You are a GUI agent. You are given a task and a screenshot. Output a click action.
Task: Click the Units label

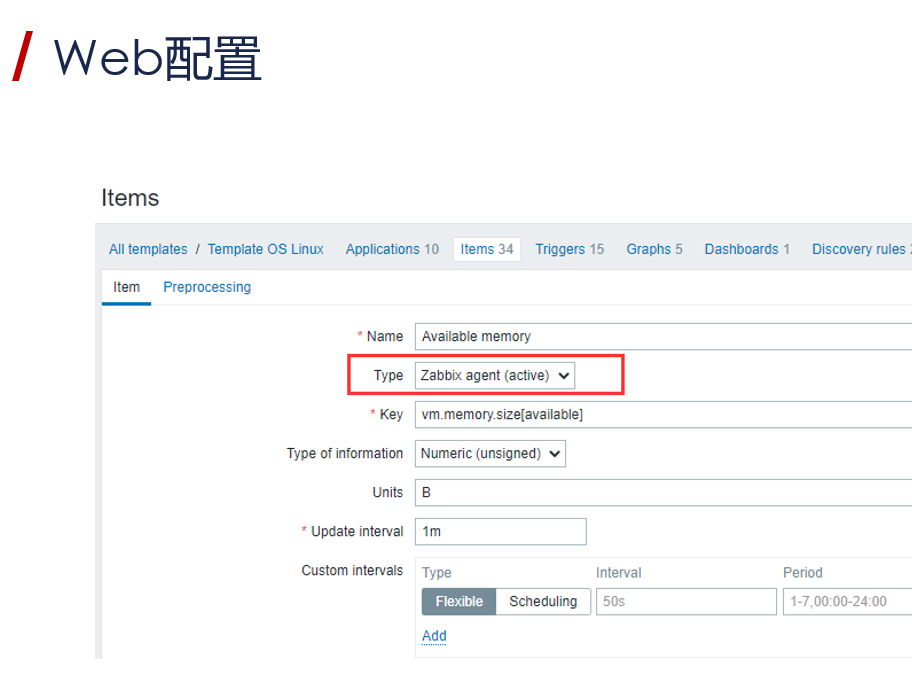click(387, 493)
